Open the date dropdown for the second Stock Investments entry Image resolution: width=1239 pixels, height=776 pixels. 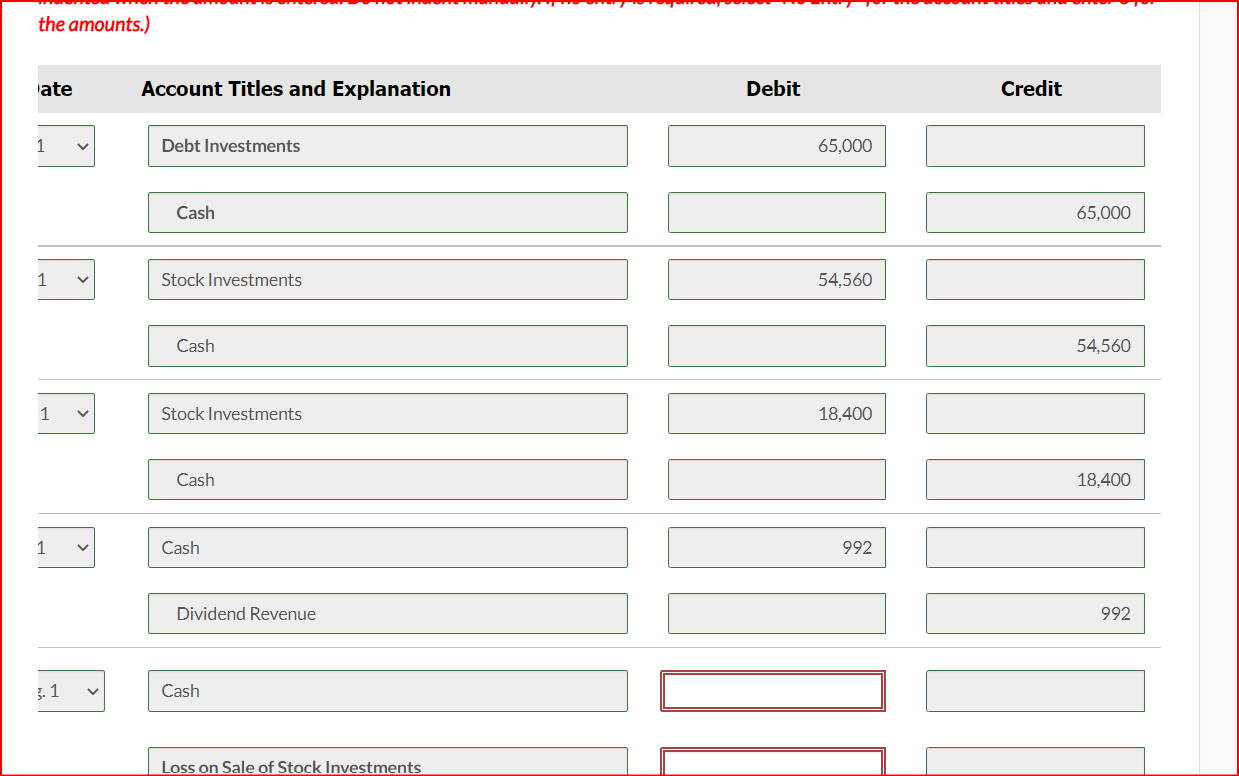(63, 413)
